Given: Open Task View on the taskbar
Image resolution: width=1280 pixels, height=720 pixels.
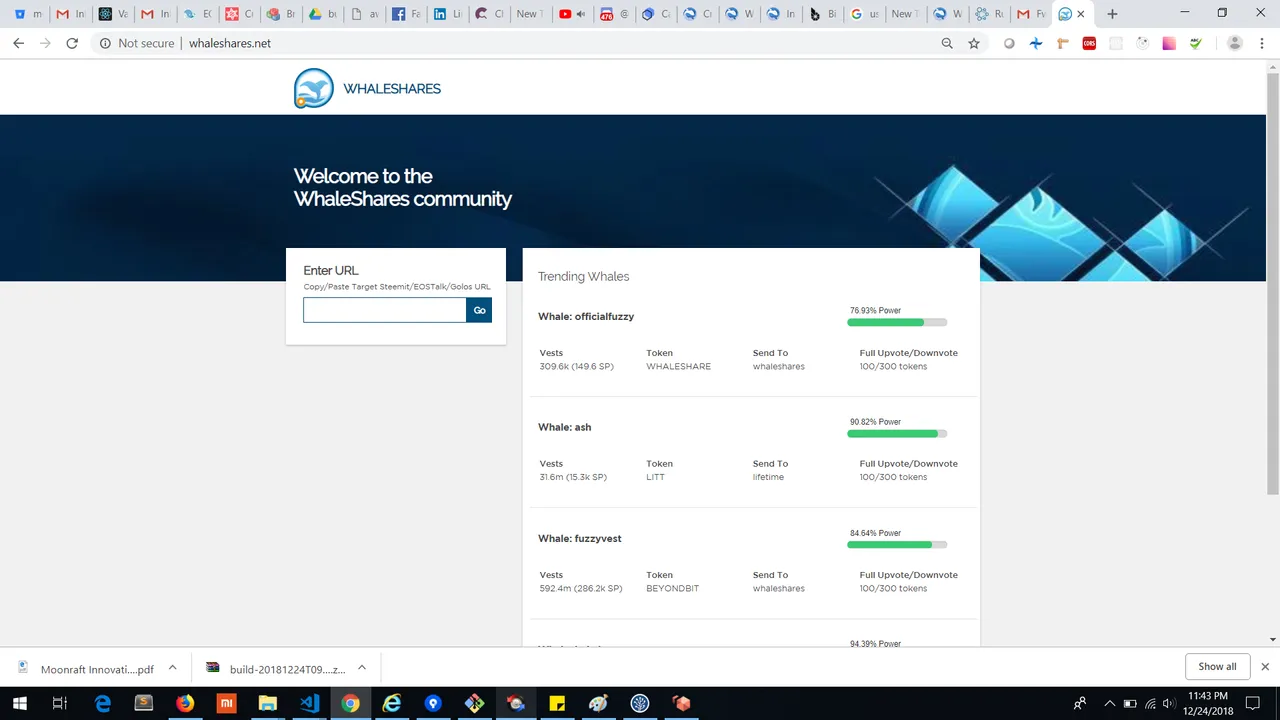Looking at the screenshot, I should [60, 703].
